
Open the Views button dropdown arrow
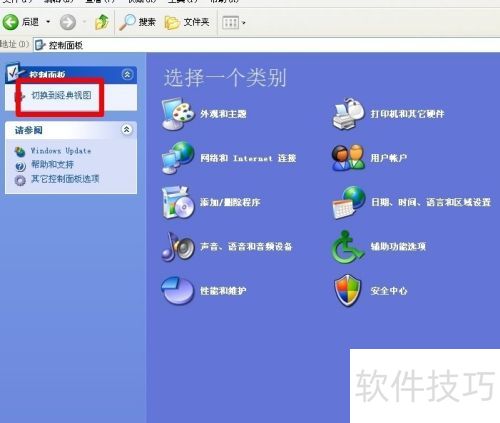(244, 23)
